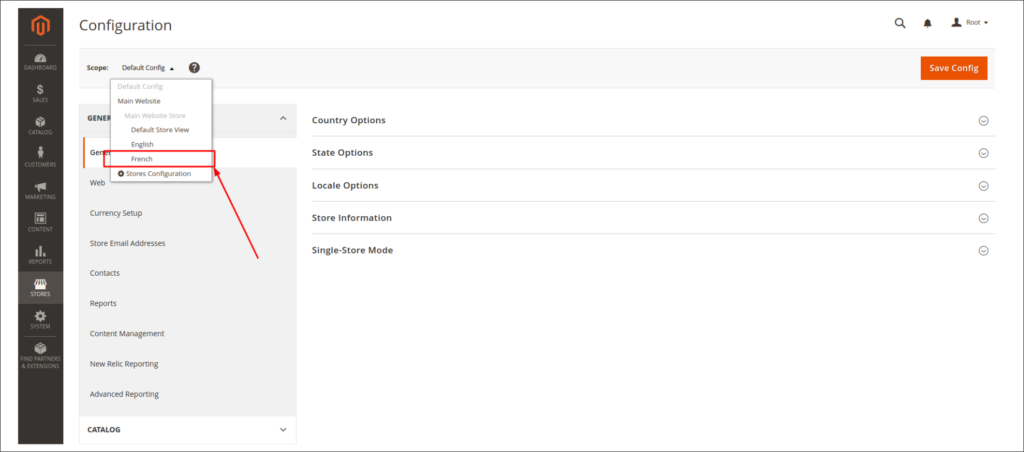Viewport: 1024px width, 452px height.
Task: Select Main Website in scope dropdown
Action: tap(139, 101)
